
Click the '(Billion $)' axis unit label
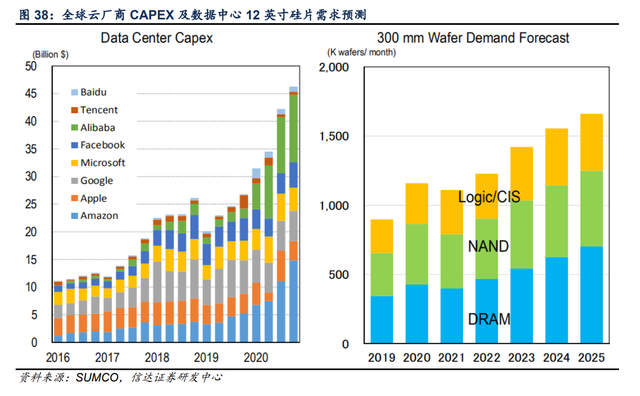click(x=51, y=55)
